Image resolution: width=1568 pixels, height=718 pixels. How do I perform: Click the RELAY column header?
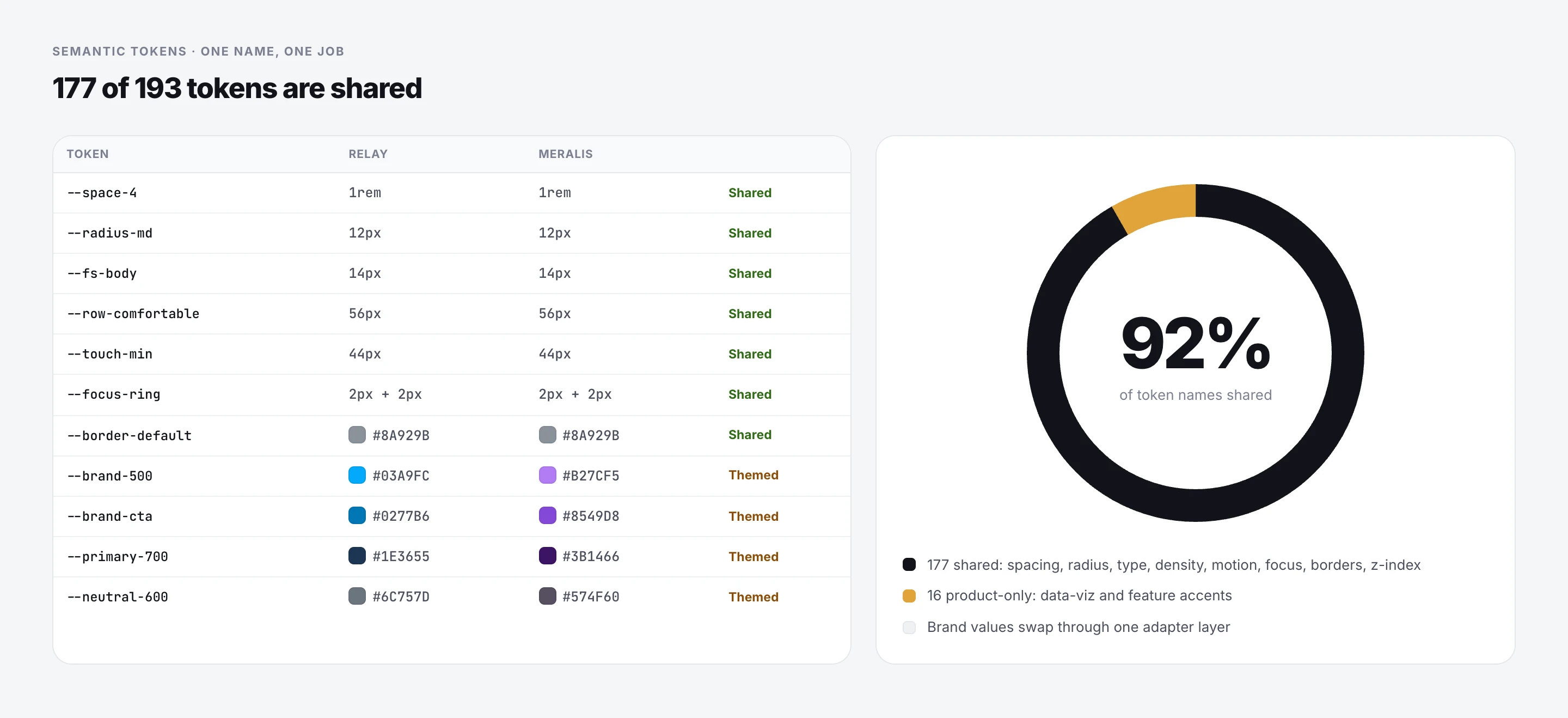click(x=367, y=154)
